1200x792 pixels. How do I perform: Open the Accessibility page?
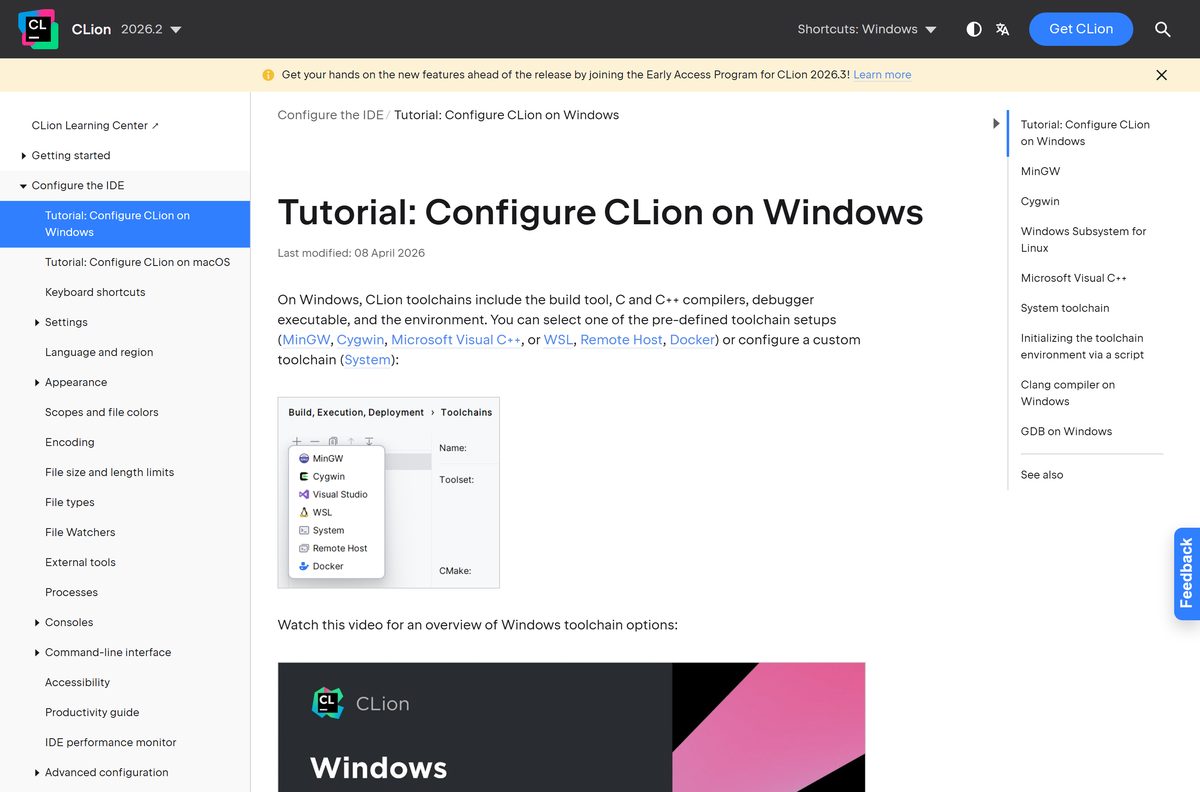[x=77, y=682]
